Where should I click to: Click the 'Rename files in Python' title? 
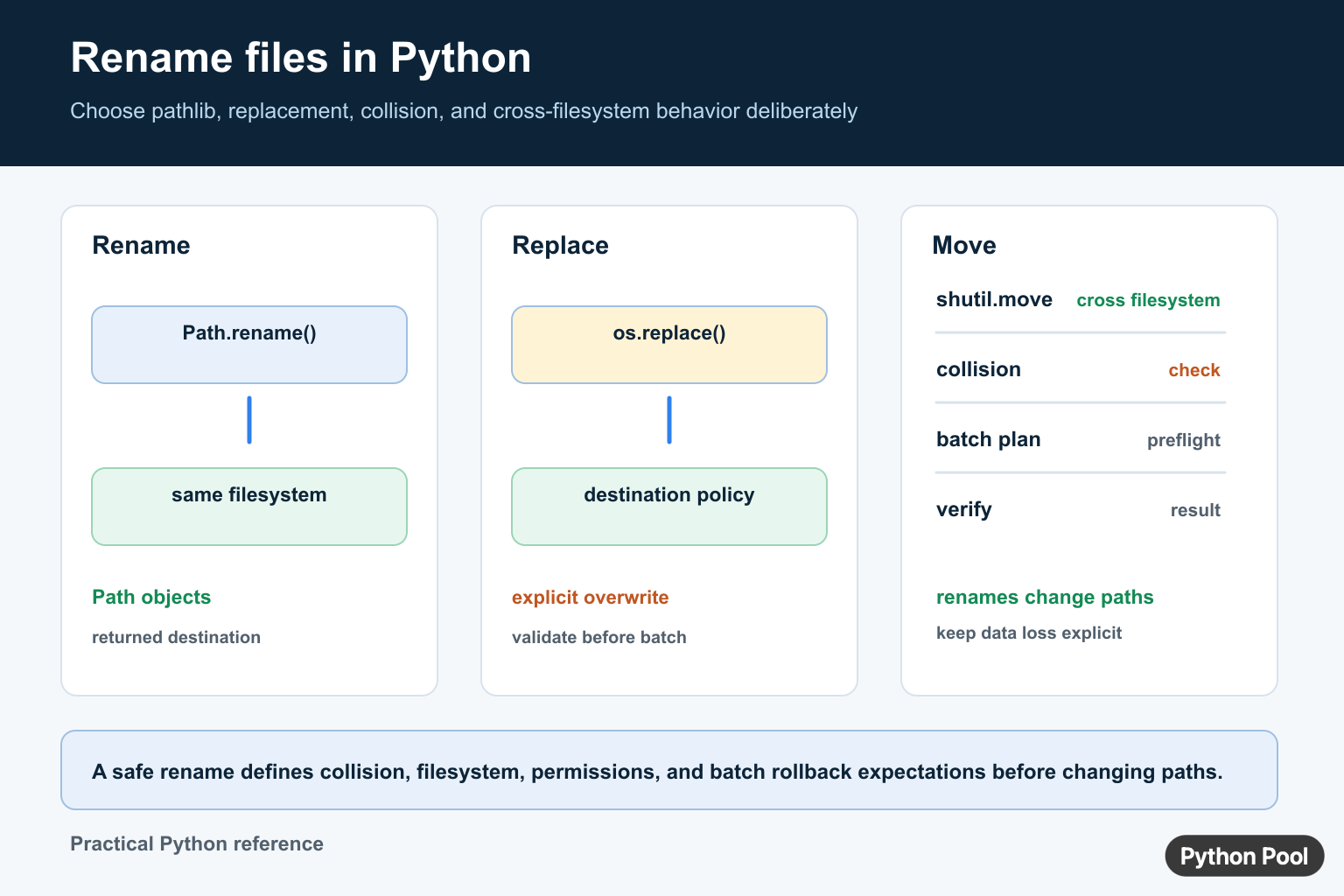[x=300, y=59]
